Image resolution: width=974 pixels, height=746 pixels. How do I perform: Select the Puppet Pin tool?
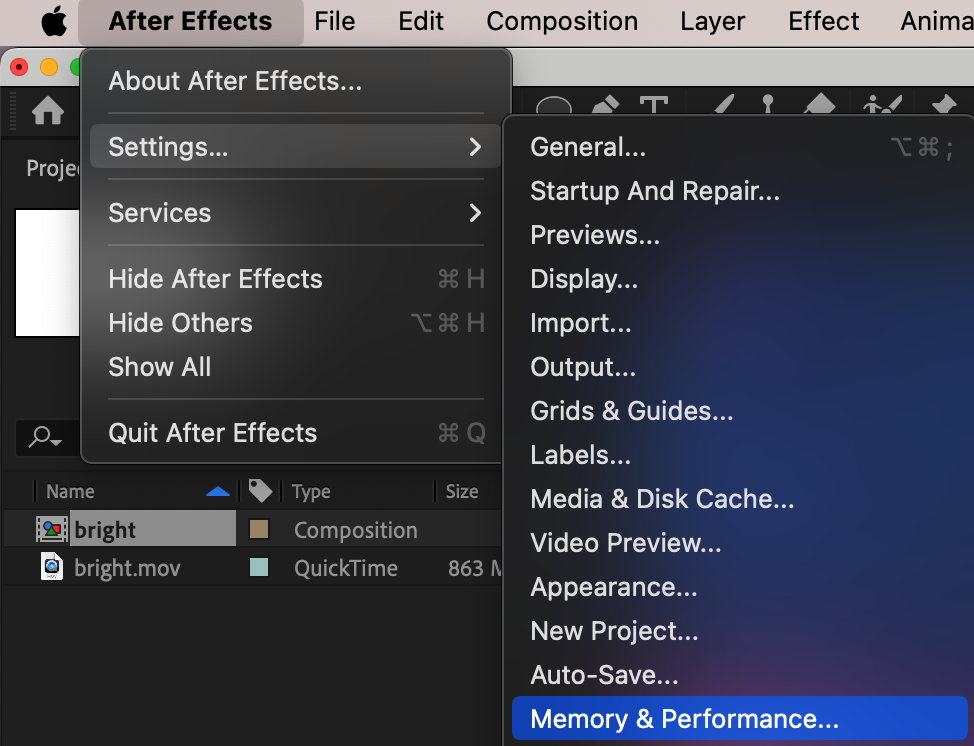point(942,108)
